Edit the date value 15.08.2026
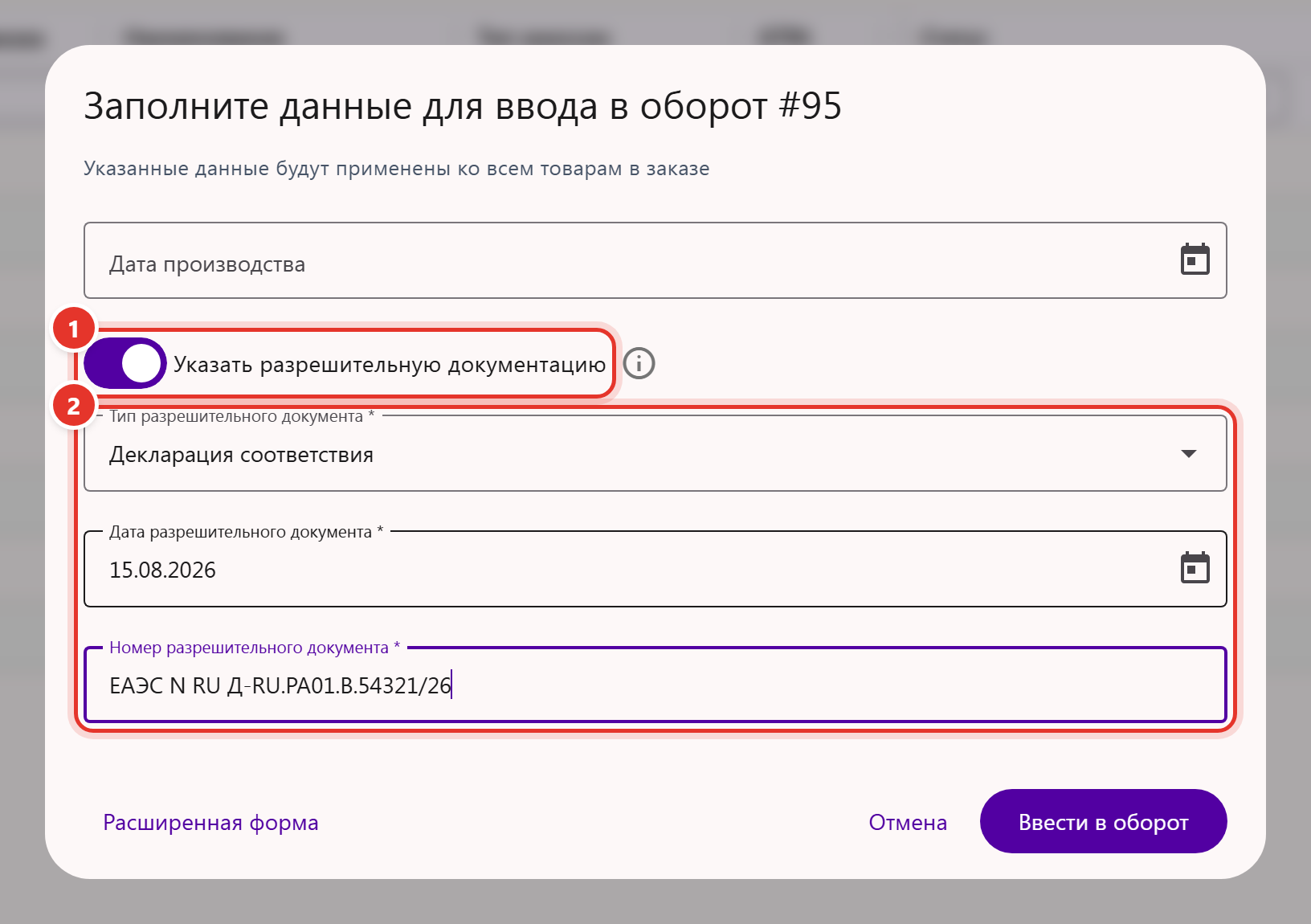The height and width of the screenshot is (924, 1311). pos(162,570)
